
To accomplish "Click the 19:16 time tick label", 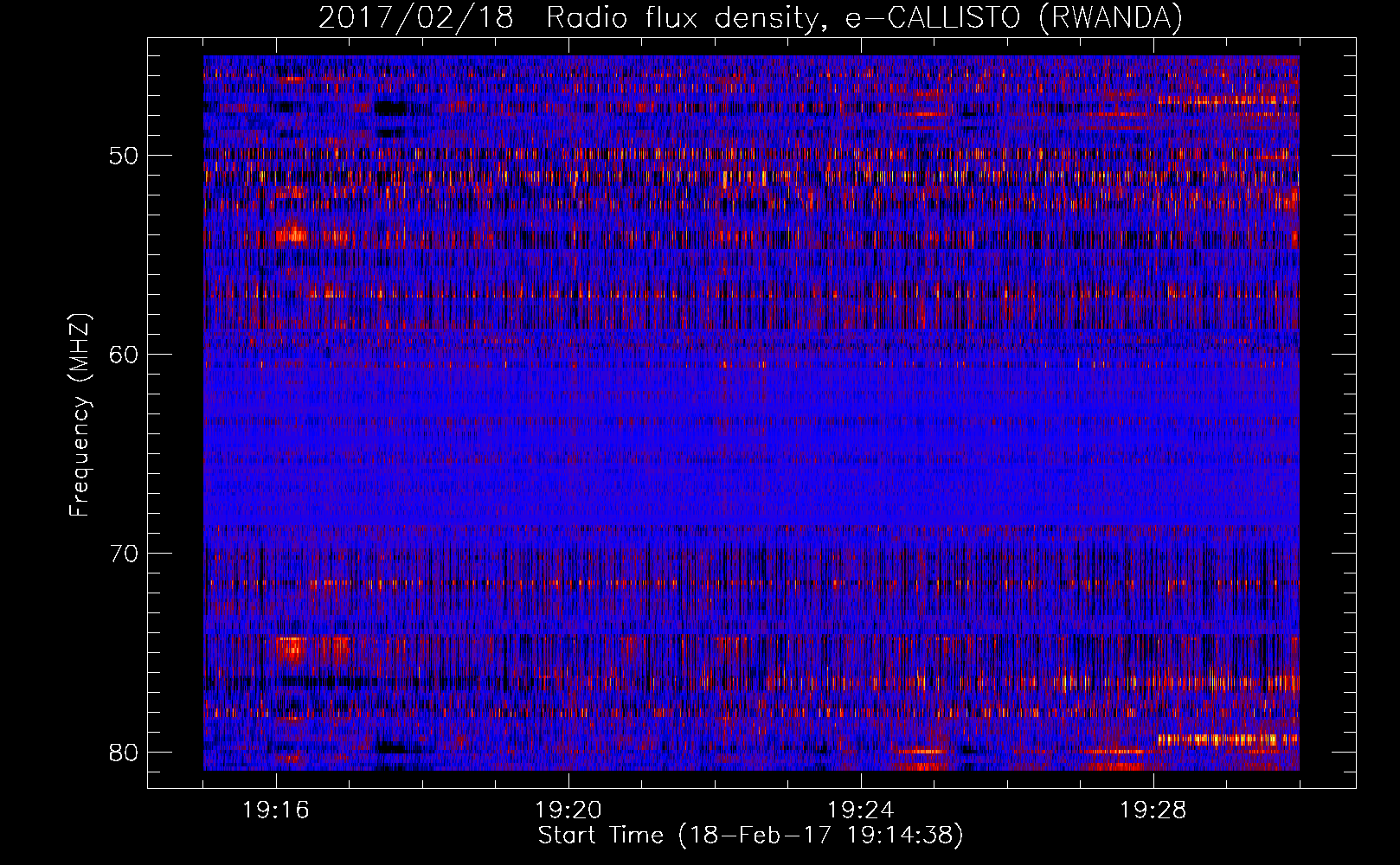I will [276, 811].
